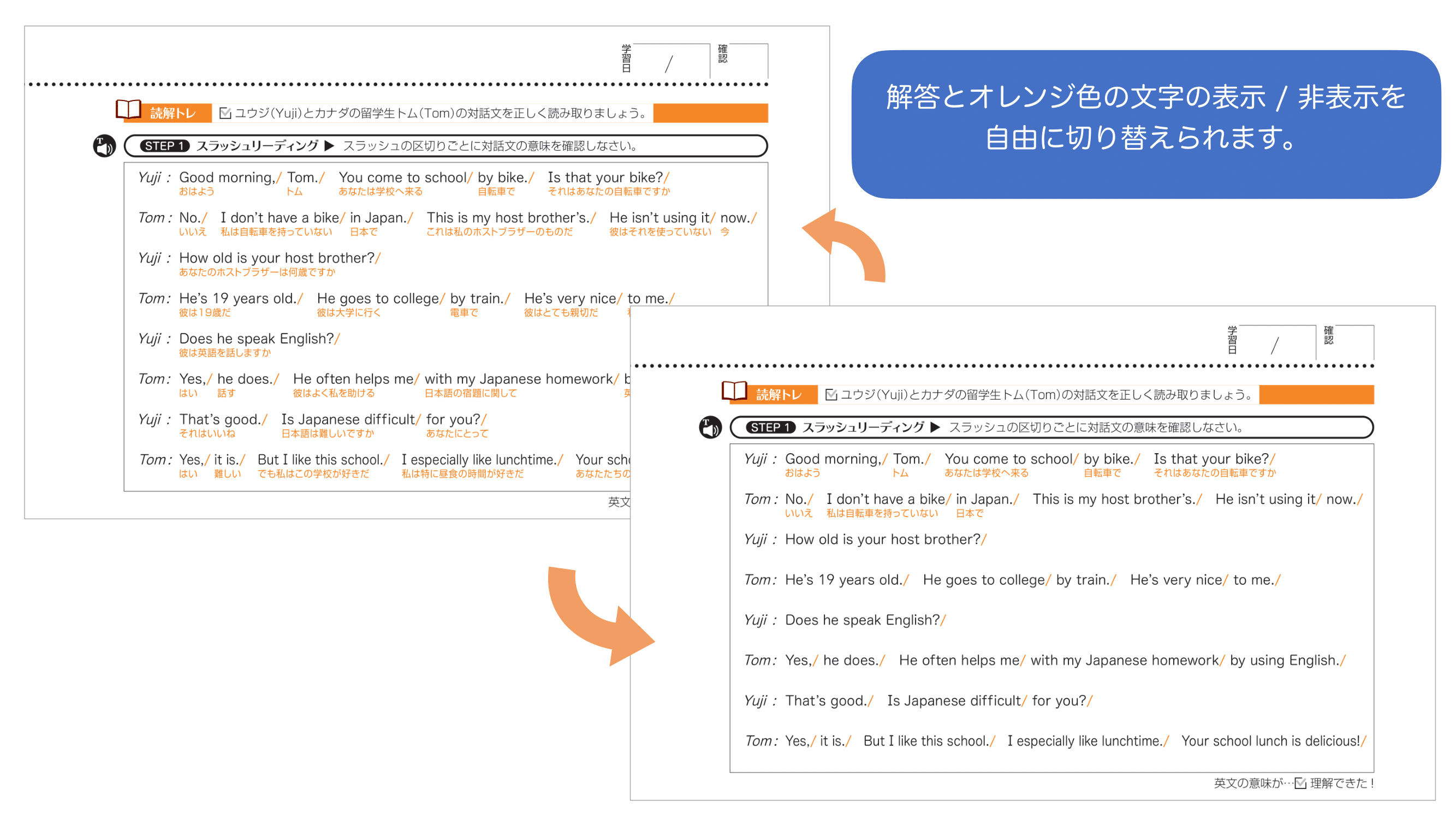
Task: Click the open book icon in the left worksheet
Action: click(128, 110)
